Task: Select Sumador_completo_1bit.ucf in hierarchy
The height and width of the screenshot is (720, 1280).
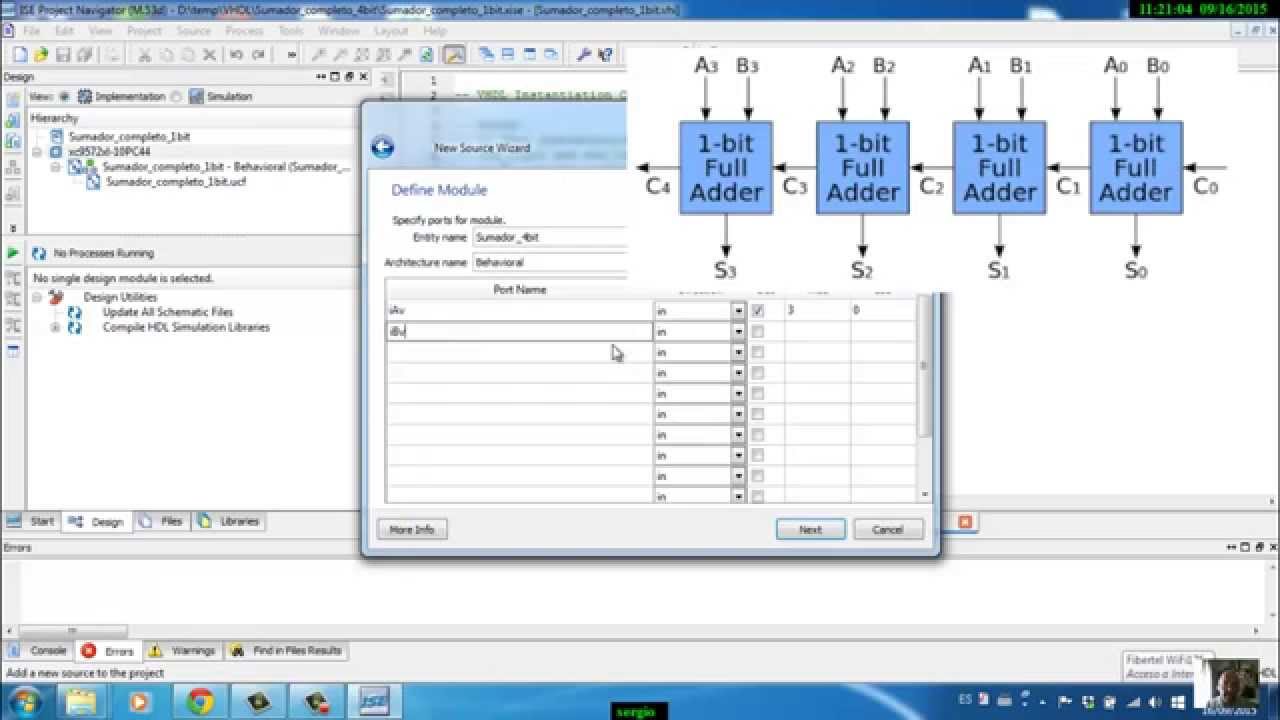Action: (x=176, y=182)
